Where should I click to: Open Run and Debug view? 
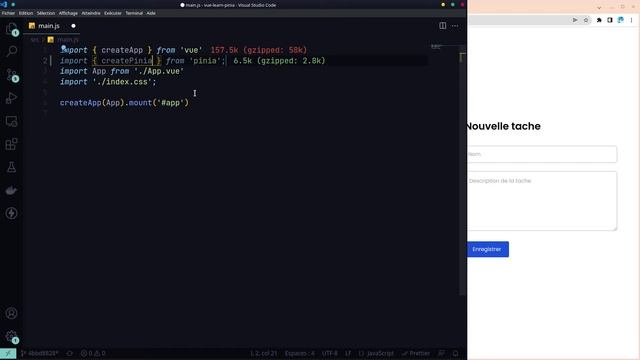(11, 98)
